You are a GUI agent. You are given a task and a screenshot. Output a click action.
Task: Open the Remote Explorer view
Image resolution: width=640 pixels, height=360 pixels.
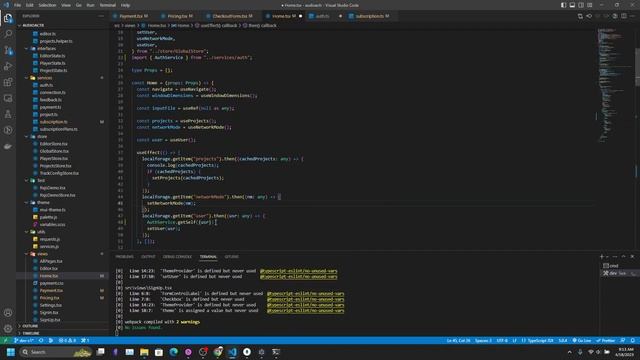(8, 98)
